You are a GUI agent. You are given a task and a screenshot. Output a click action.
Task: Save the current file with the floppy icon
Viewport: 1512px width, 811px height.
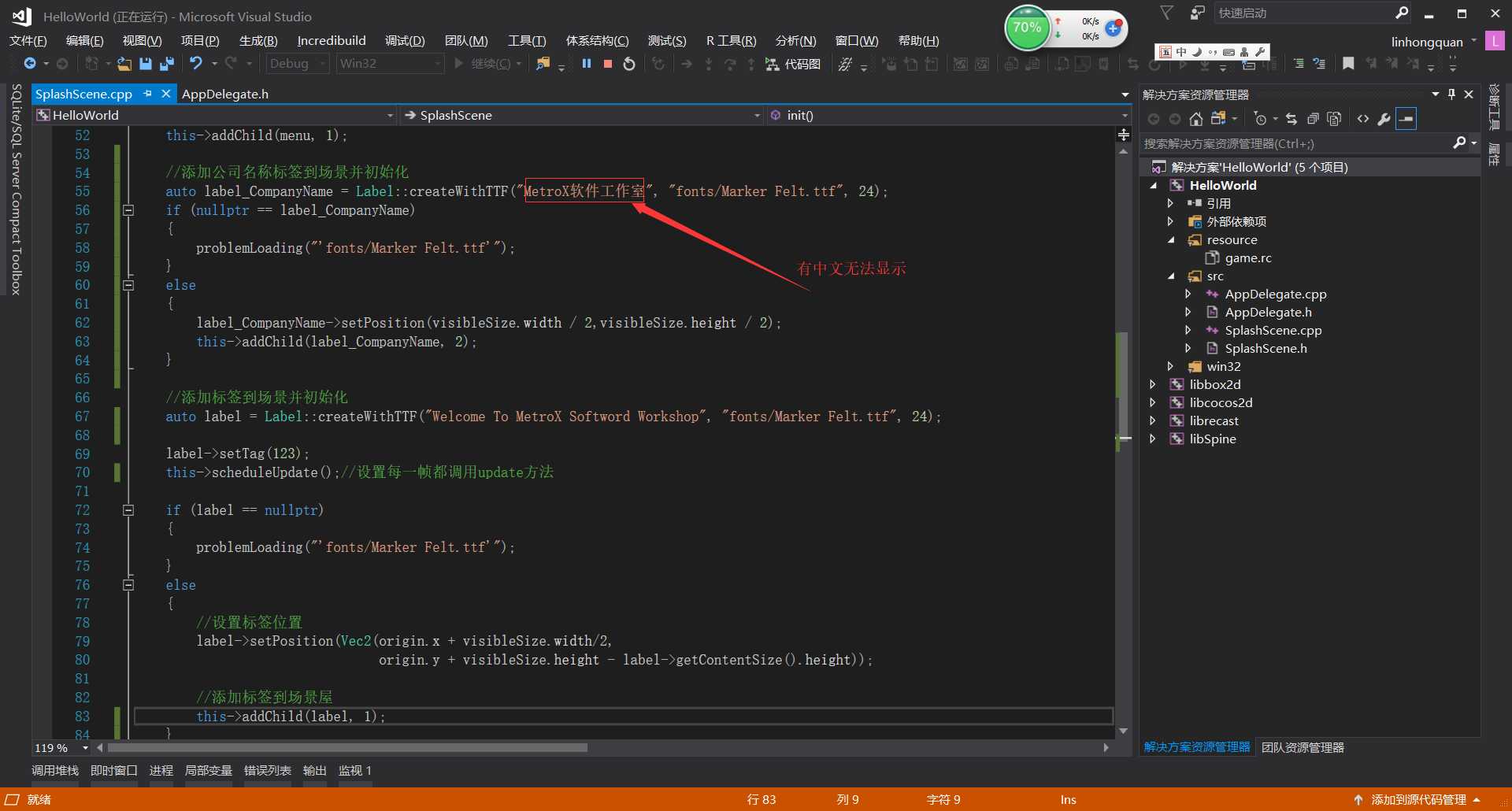click(146, 64)
